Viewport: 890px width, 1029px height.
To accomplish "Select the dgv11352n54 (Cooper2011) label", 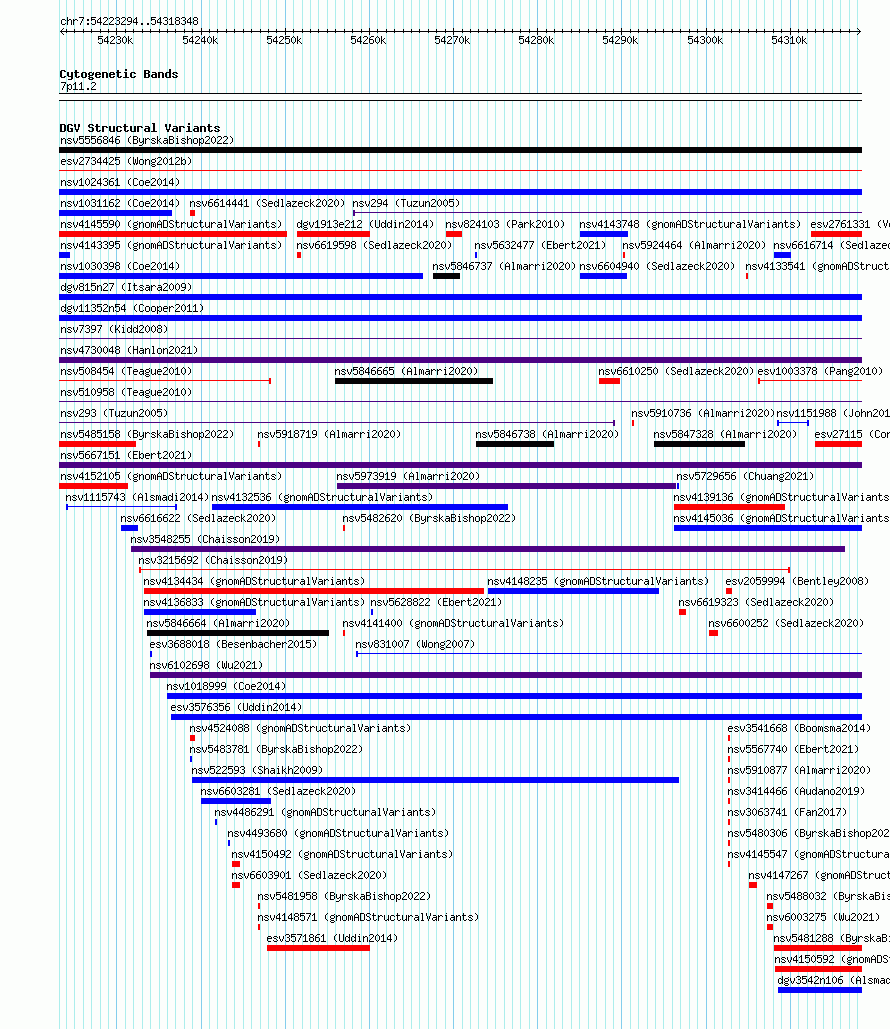I will pyautogui.click(x=131, y=308).
